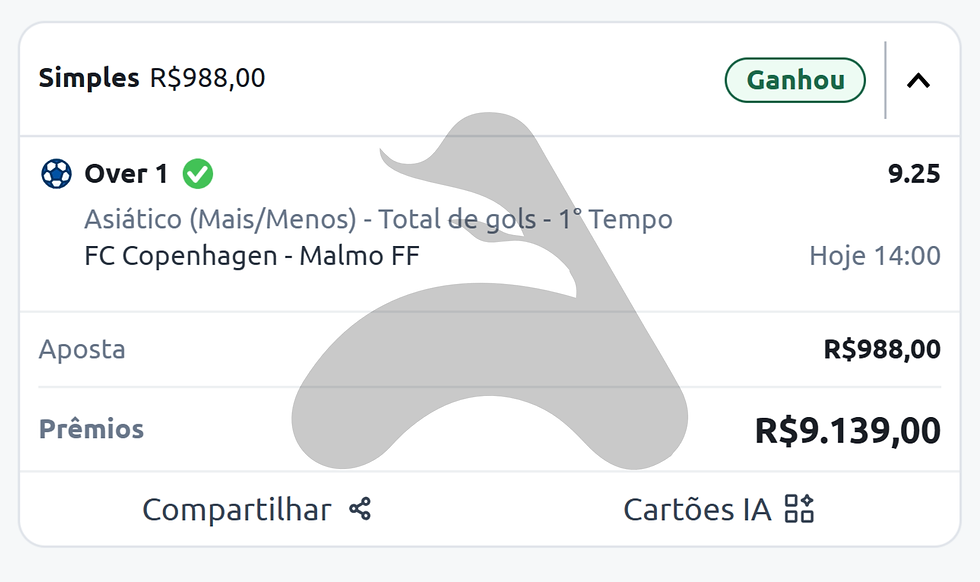The height and width of the screenshot is (582, 980).
Task: Open the Cartões IA option
Action: (719, 509)
